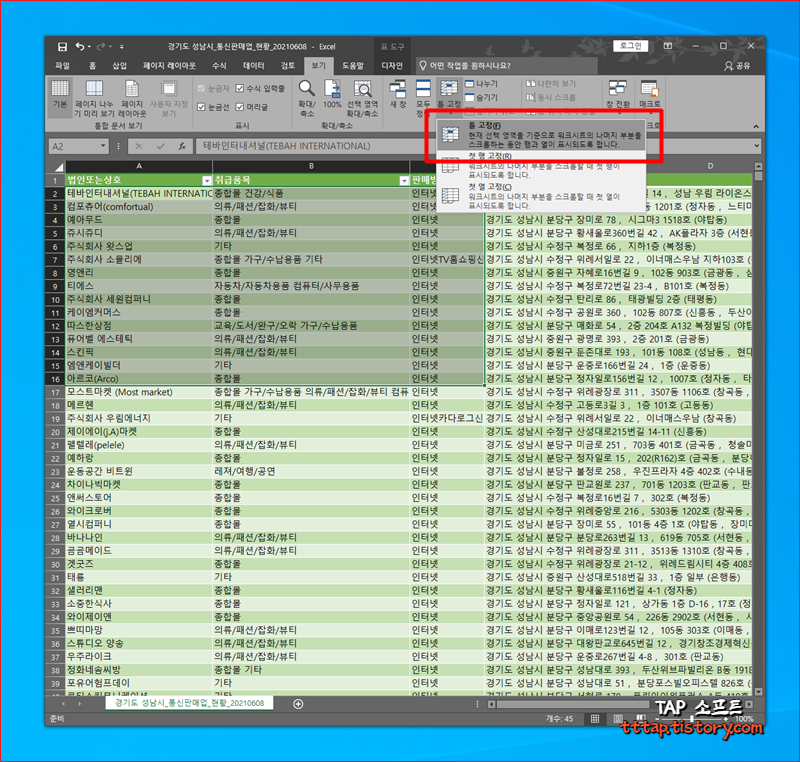Open the Page Layout (페이지 레이아웃) ribbon tab
Viewport: 800px width, 762px height.
(x=169, y=66)
